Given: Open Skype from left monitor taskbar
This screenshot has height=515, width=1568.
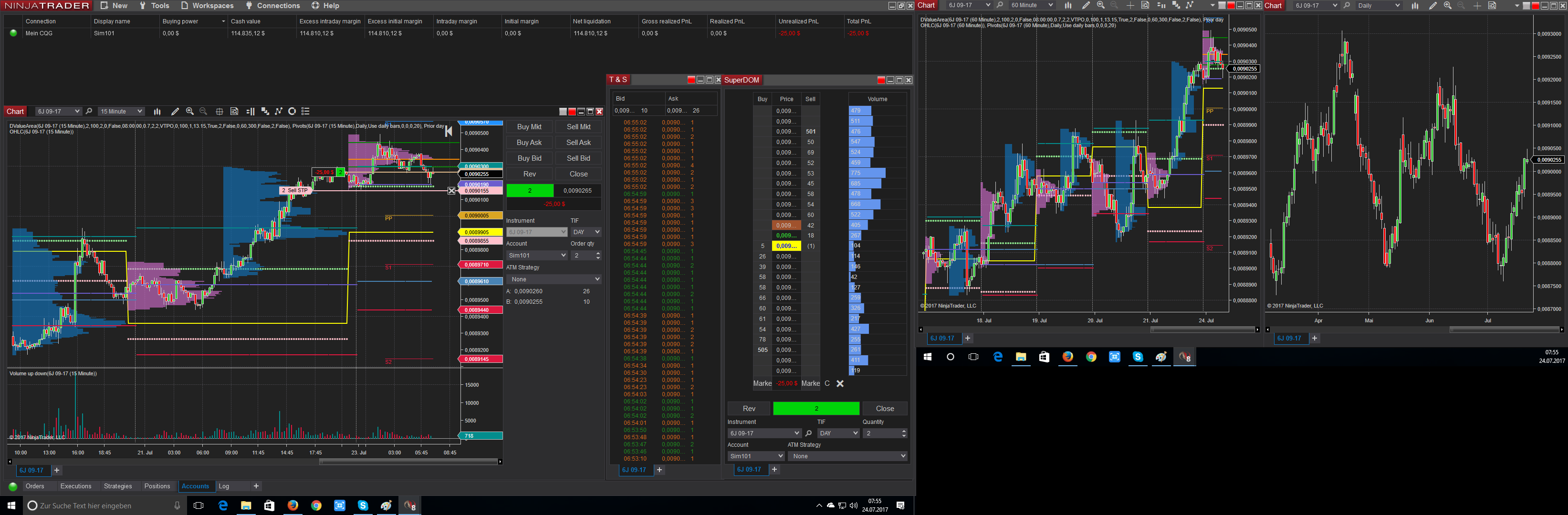Looking at the screenshot, I should 363,505.
